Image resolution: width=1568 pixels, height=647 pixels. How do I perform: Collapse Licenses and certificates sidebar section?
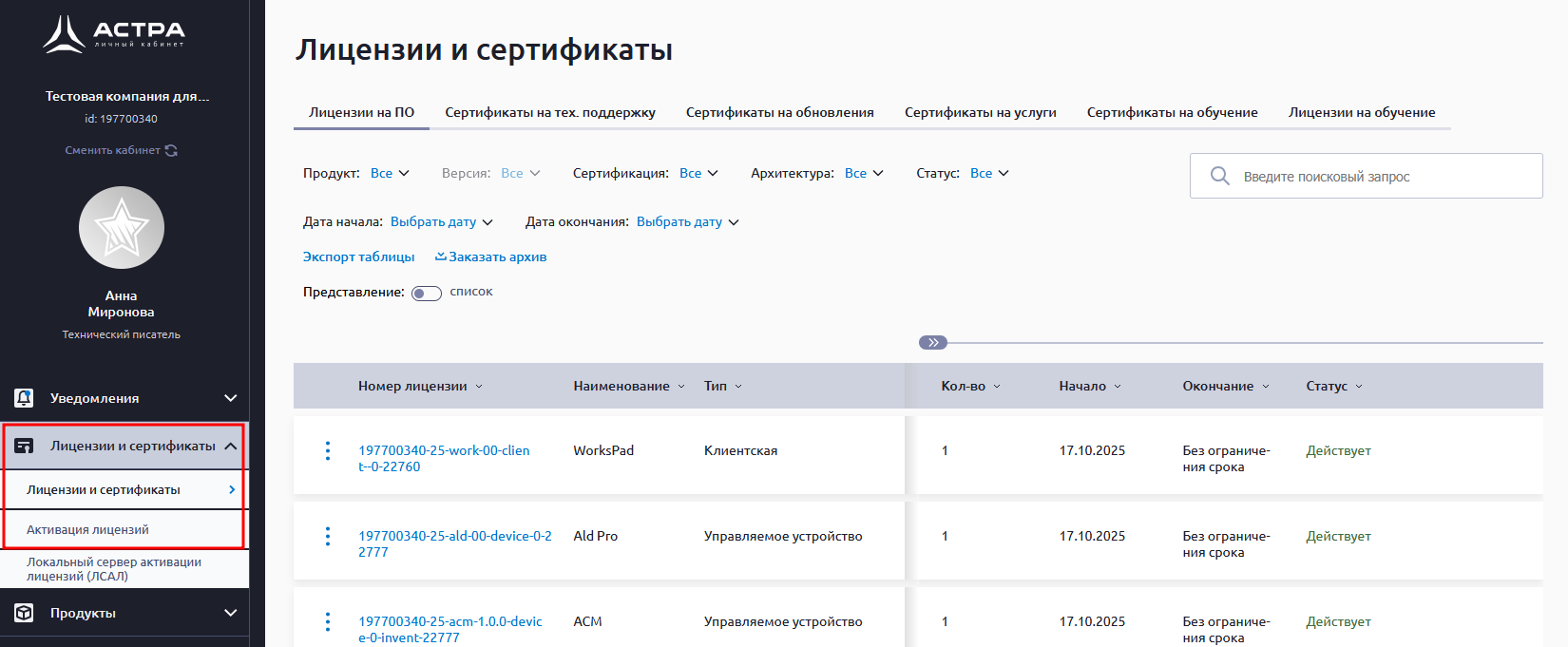(231, 446)
